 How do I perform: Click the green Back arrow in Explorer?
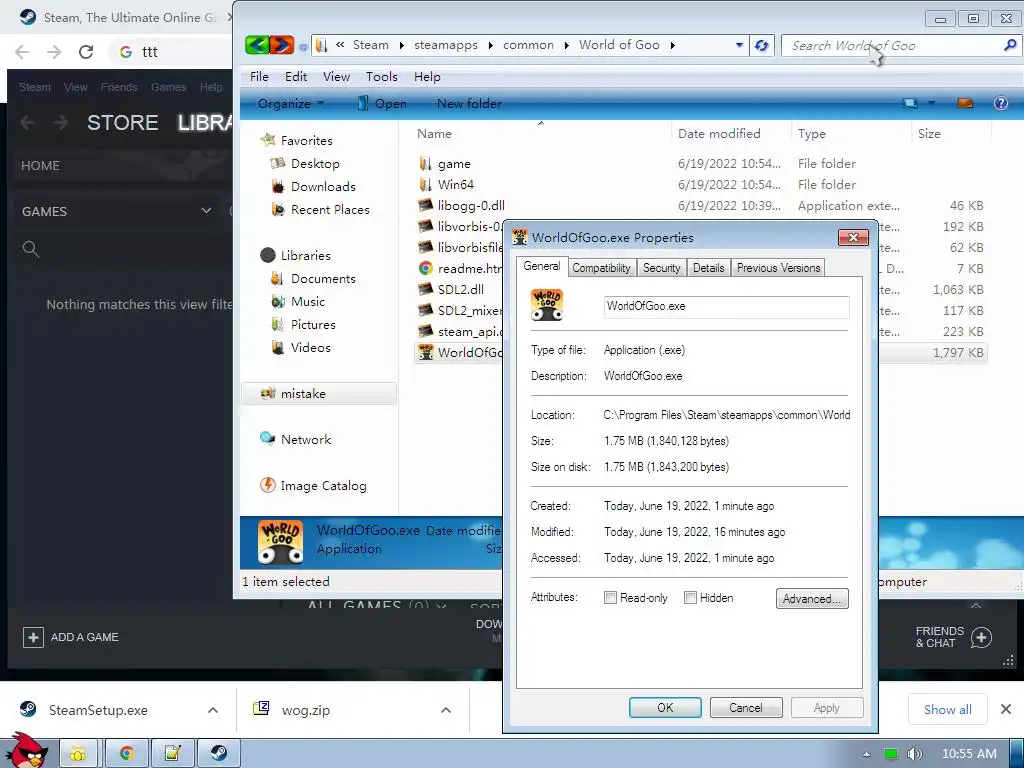(x=257, y=44)
